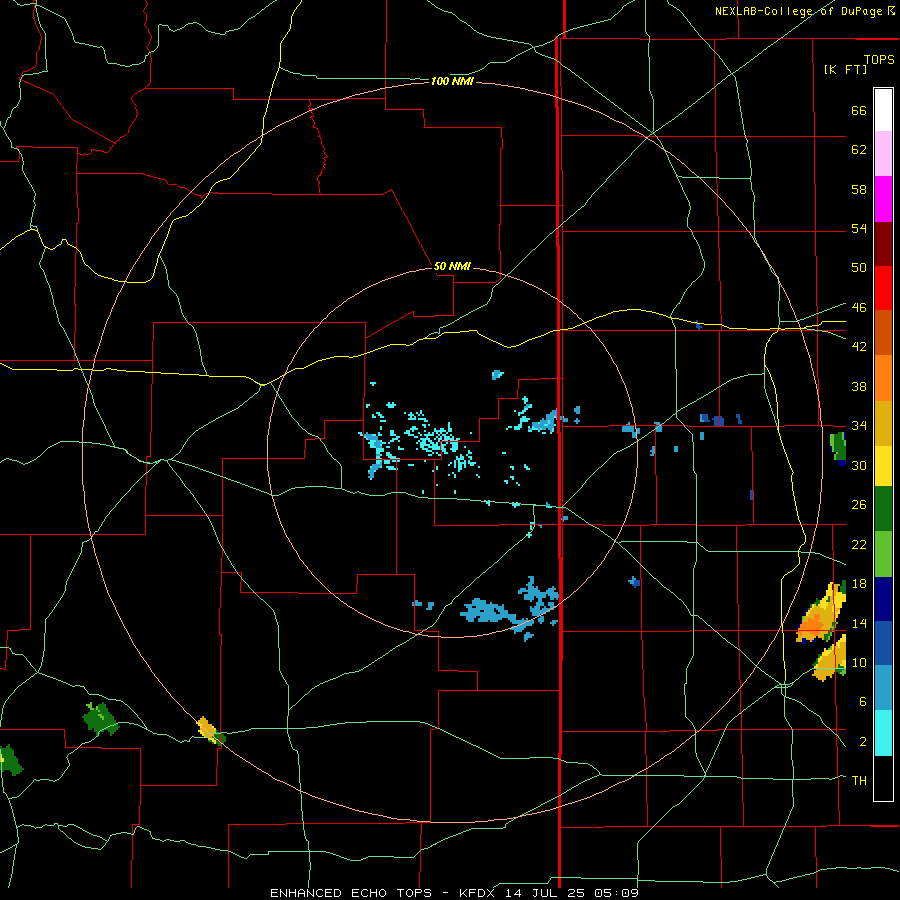900x900 pixels.
Task: Click the 100 NMI range ring label
Action: click(x=452, y=81)
